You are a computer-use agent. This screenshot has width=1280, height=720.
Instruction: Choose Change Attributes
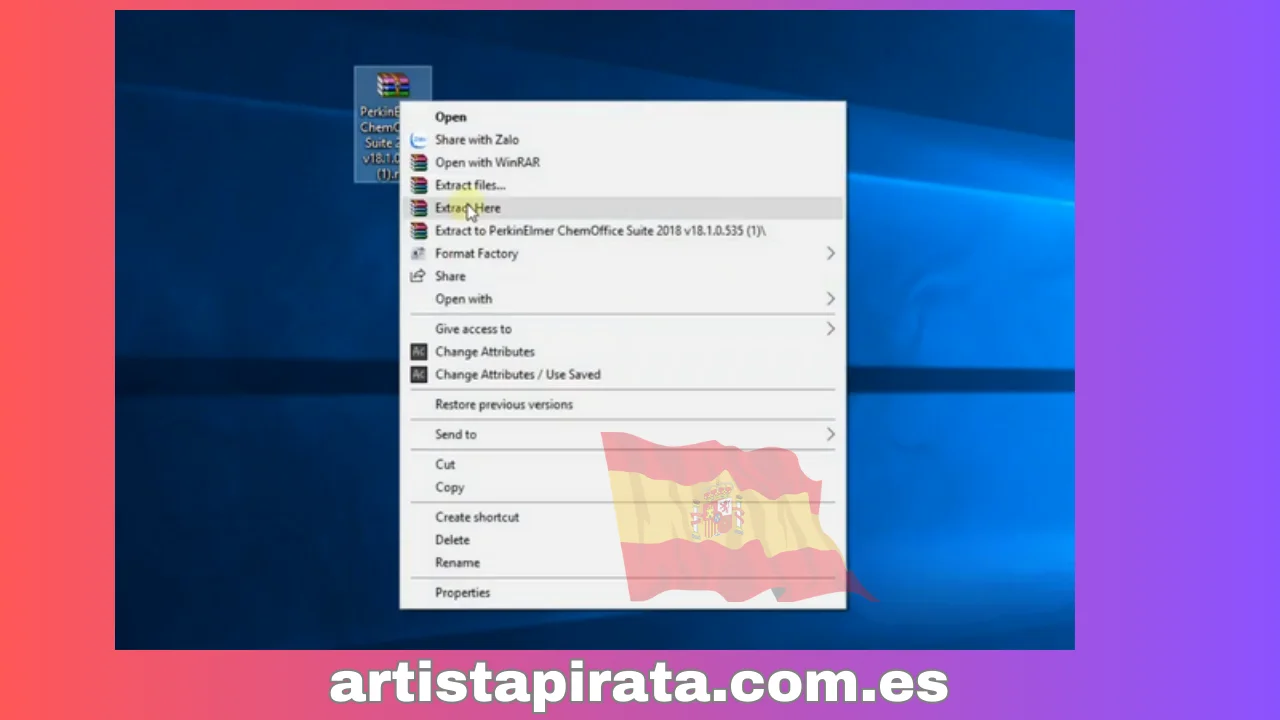(x=622, y=352)
